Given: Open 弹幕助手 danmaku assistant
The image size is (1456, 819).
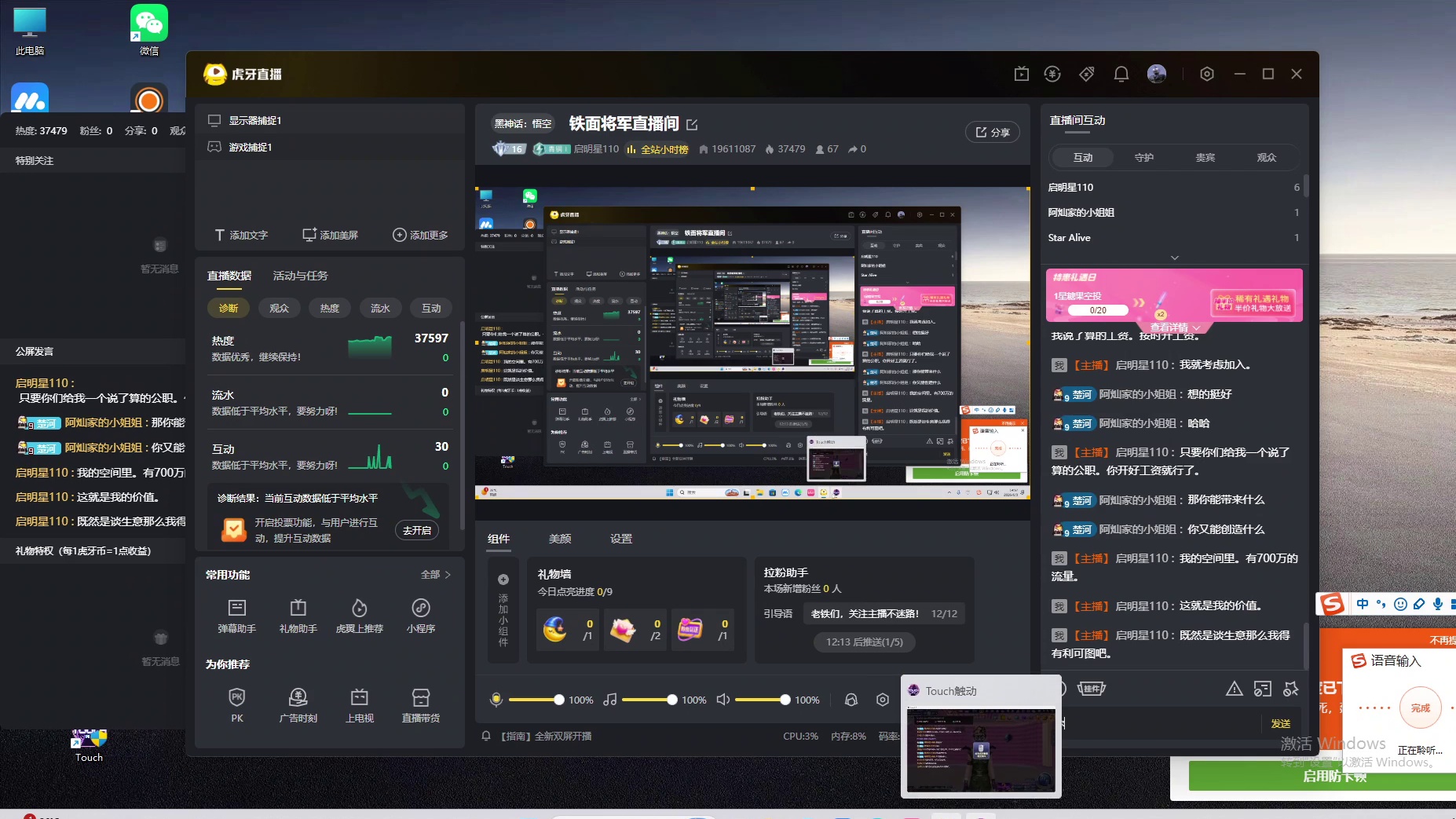Looking at the screenshot, I should pyautogui.click(x=237, y=616).
